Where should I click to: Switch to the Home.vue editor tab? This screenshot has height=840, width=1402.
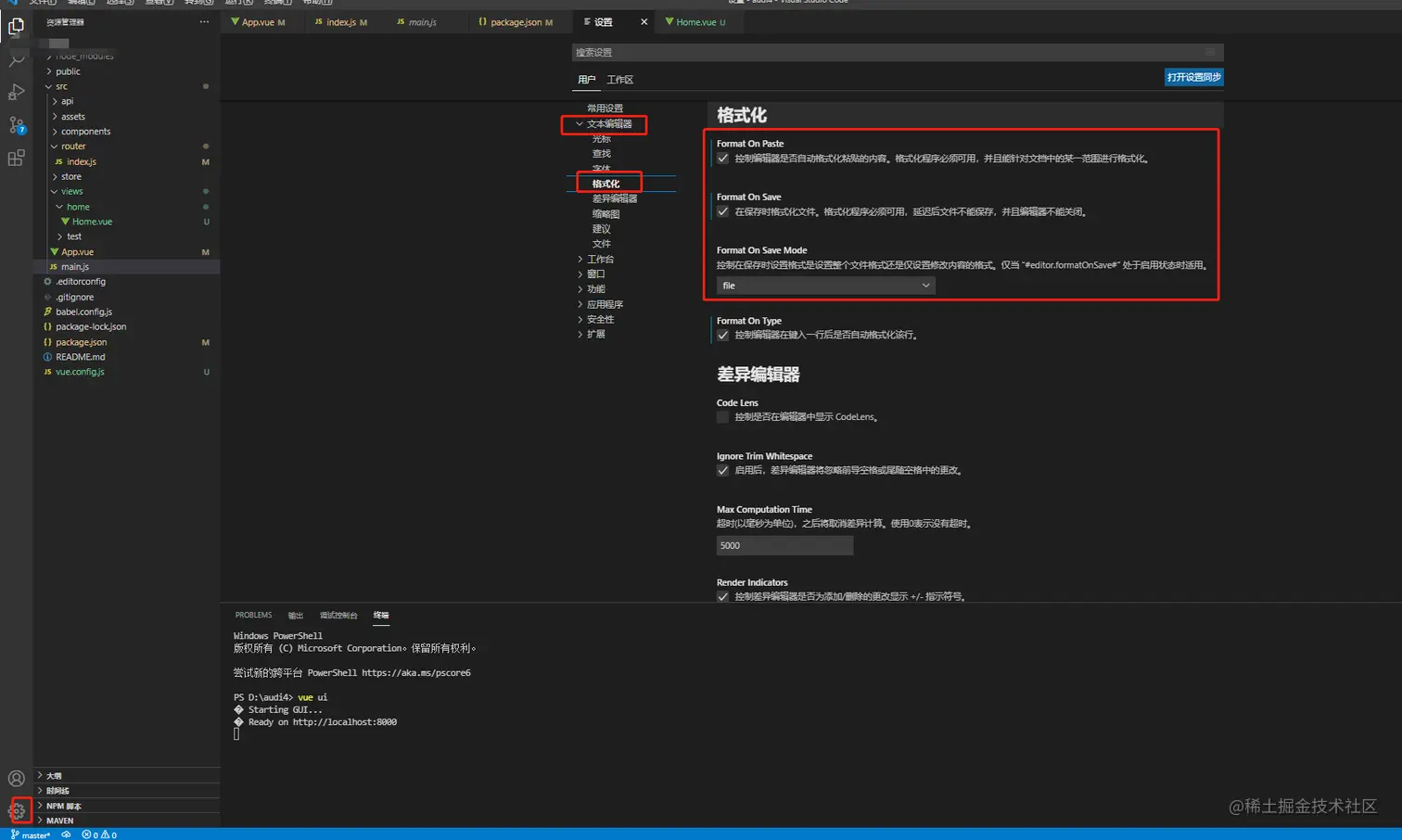[699, 22]
